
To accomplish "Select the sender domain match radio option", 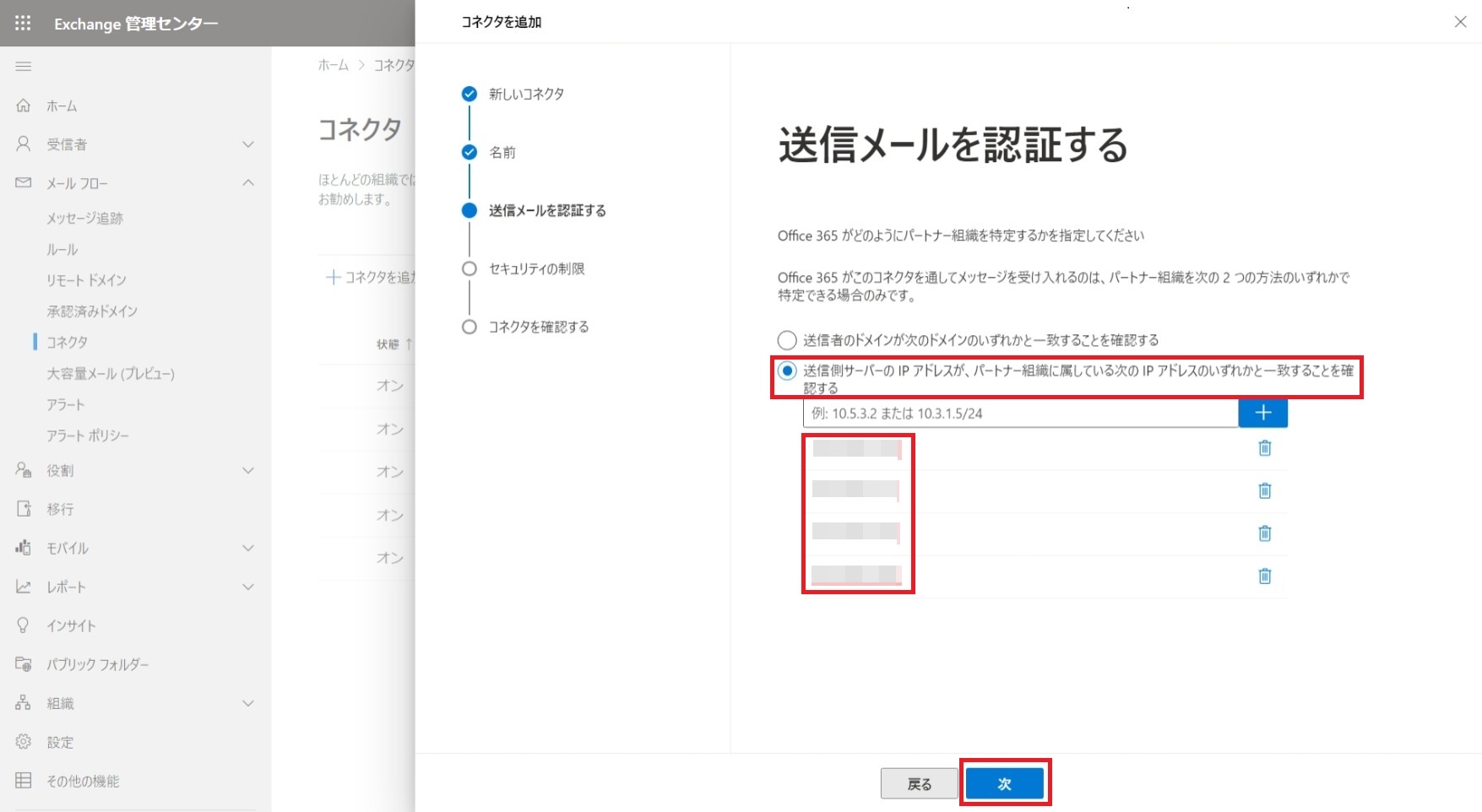I will pos(787,340).
